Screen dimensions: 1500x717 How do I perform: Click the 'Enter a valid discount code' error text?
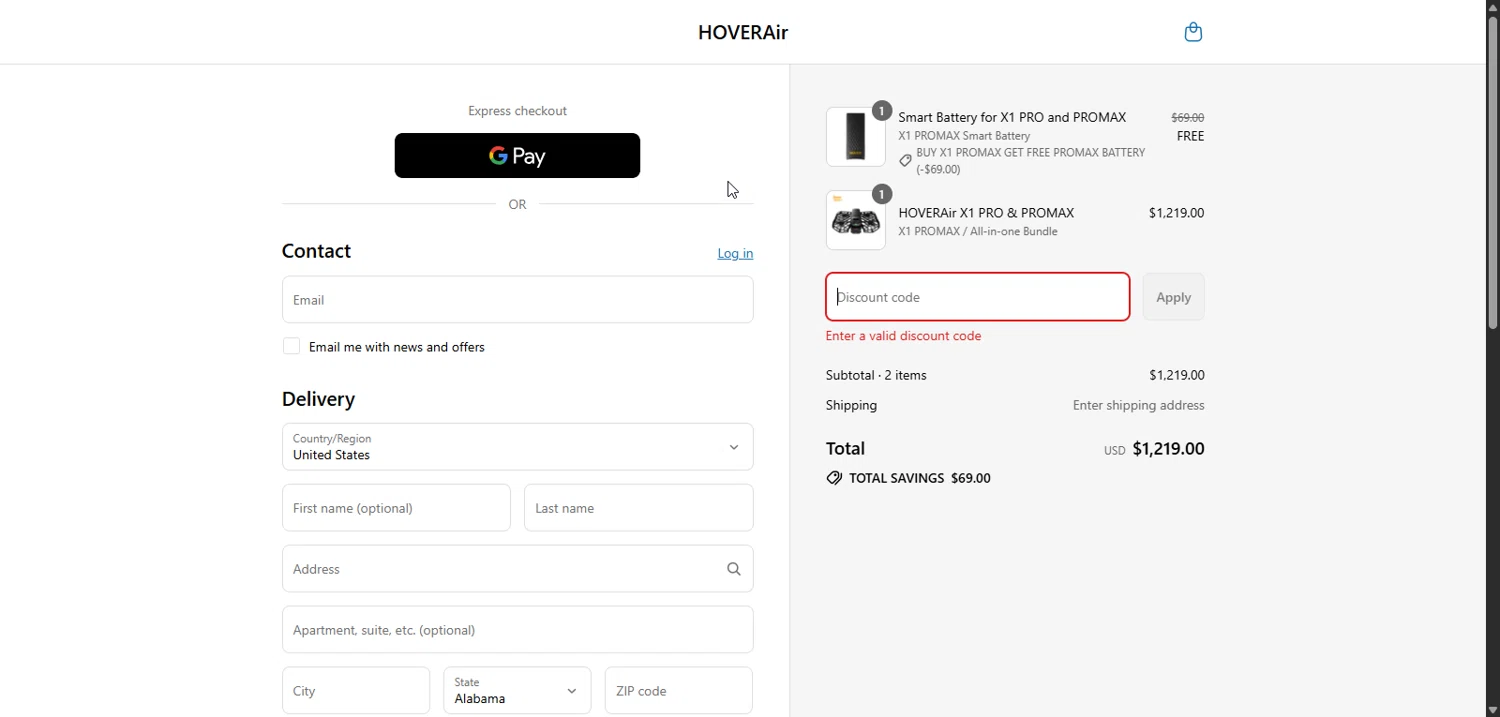click(903, 336)
